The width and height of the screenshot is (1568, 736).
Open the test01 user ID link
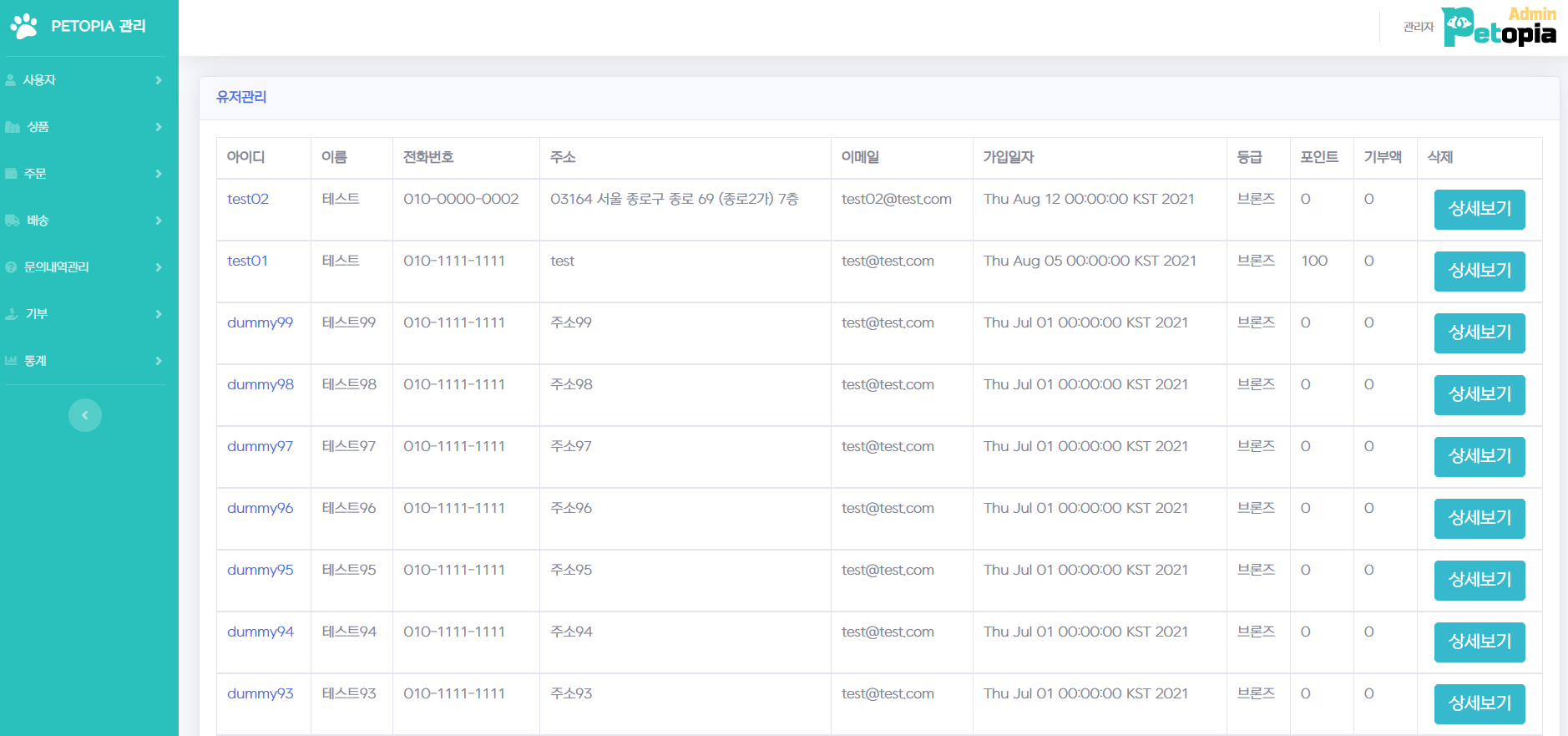[247, 261]
